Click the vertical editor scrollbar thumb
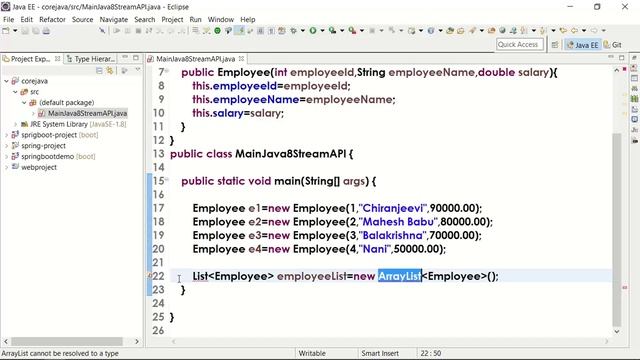The image size is (640, 360). (617, 230)
